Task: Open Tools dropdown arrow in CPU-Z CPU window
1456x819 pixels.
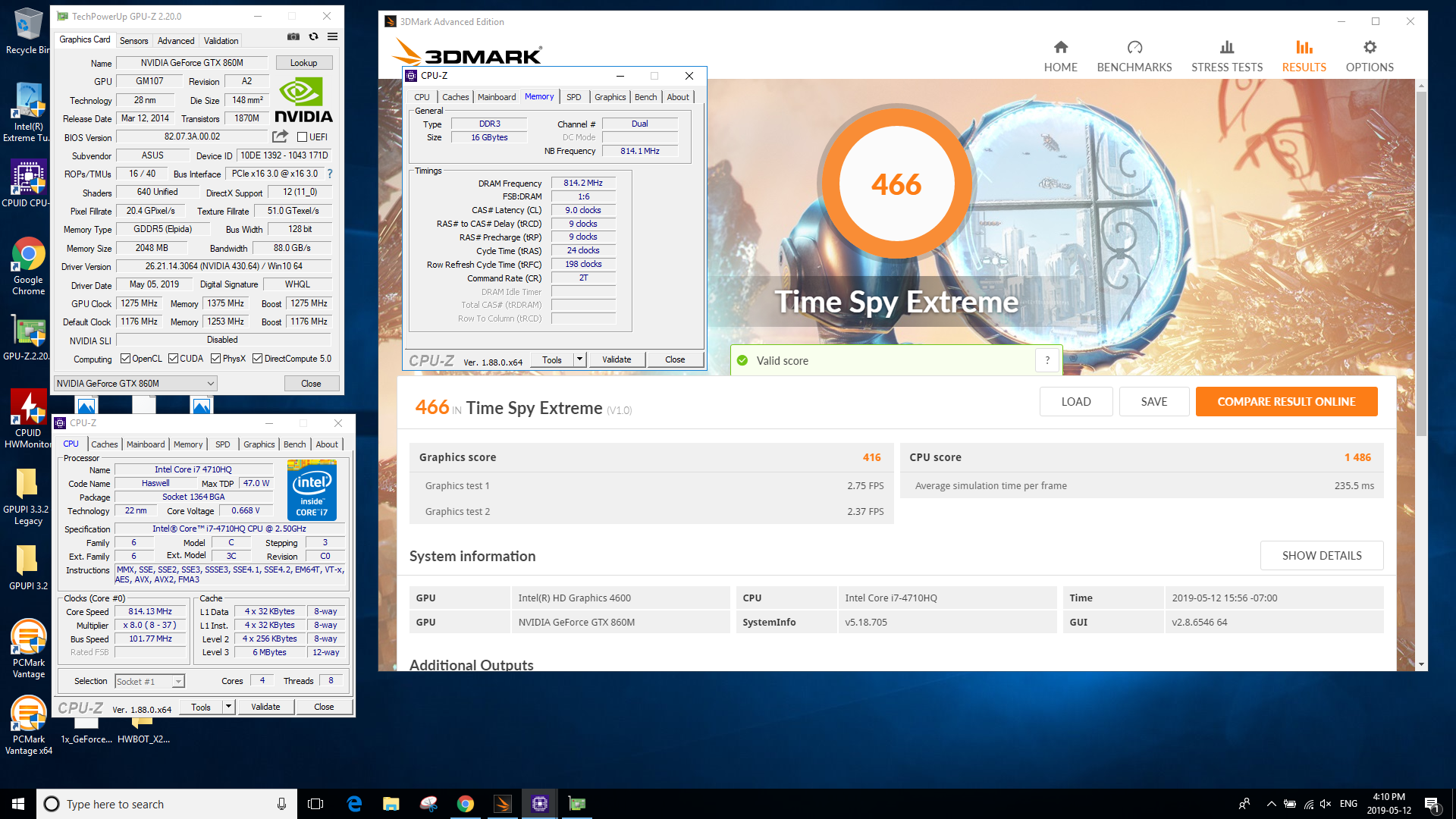Action: coord(228,707)
